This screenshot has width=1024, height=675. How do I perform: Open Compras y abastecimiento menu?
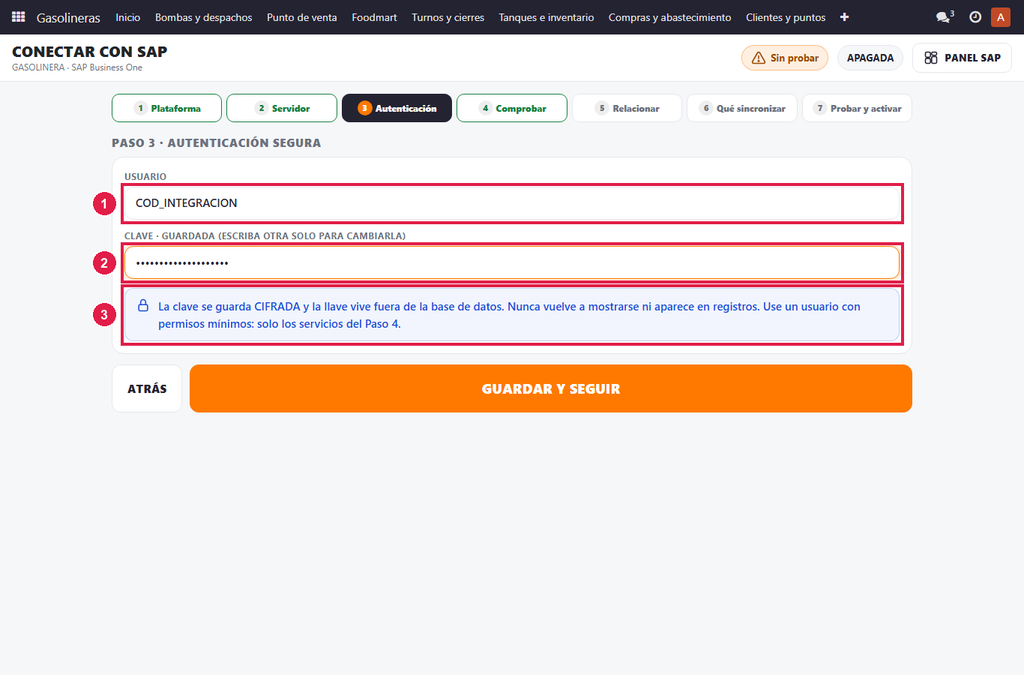670,17
